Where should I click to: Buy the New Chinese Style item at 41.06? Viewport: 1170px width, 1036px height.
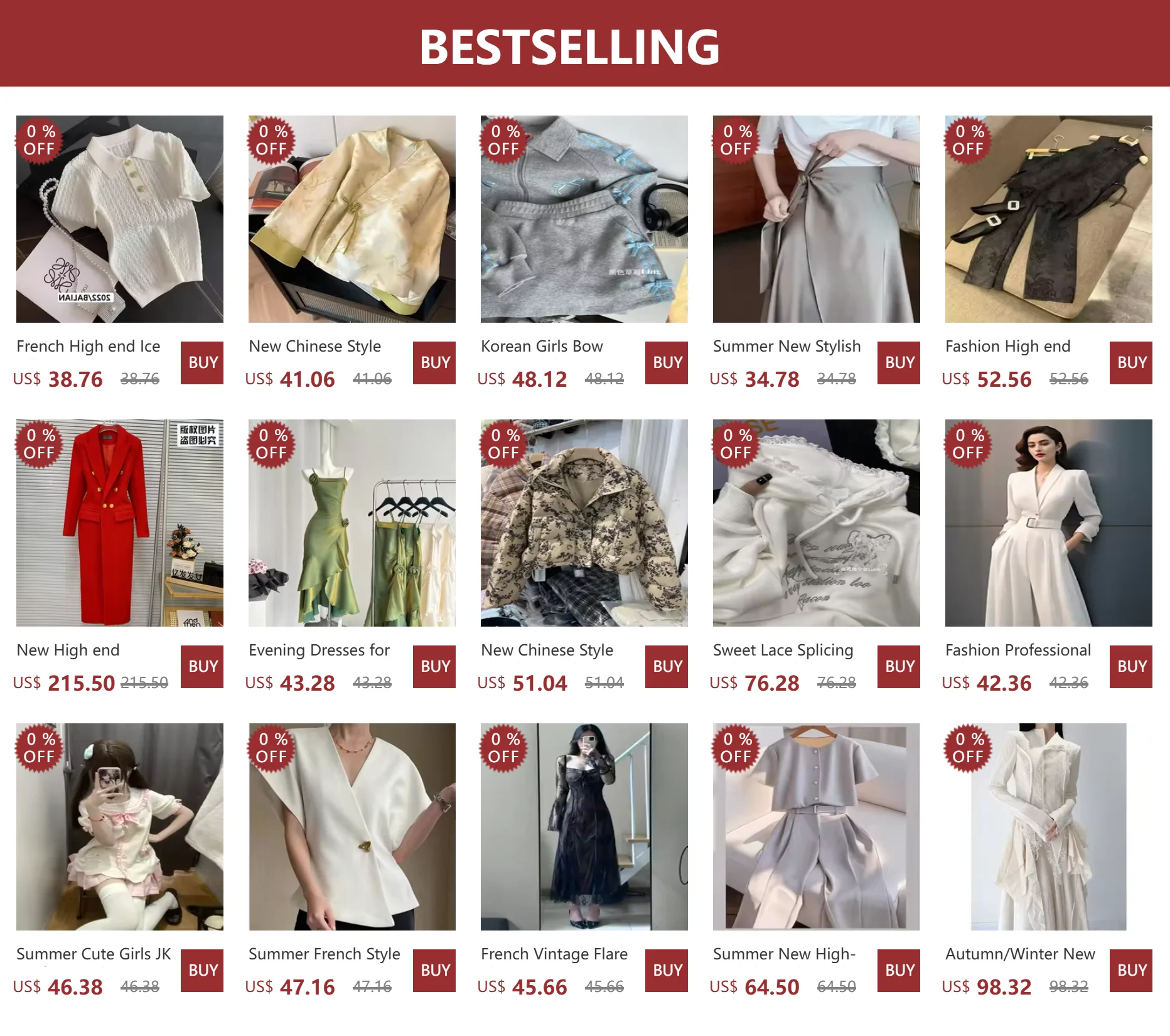point(434,363)
